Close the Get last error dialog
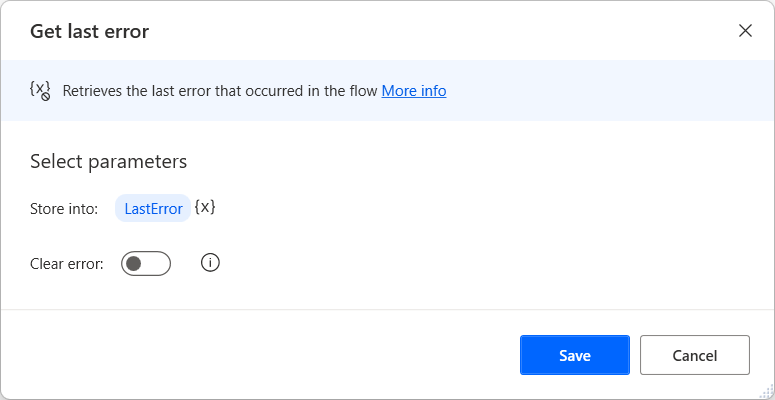Viewport: 775px width, 400px height. tap(745, 30)
